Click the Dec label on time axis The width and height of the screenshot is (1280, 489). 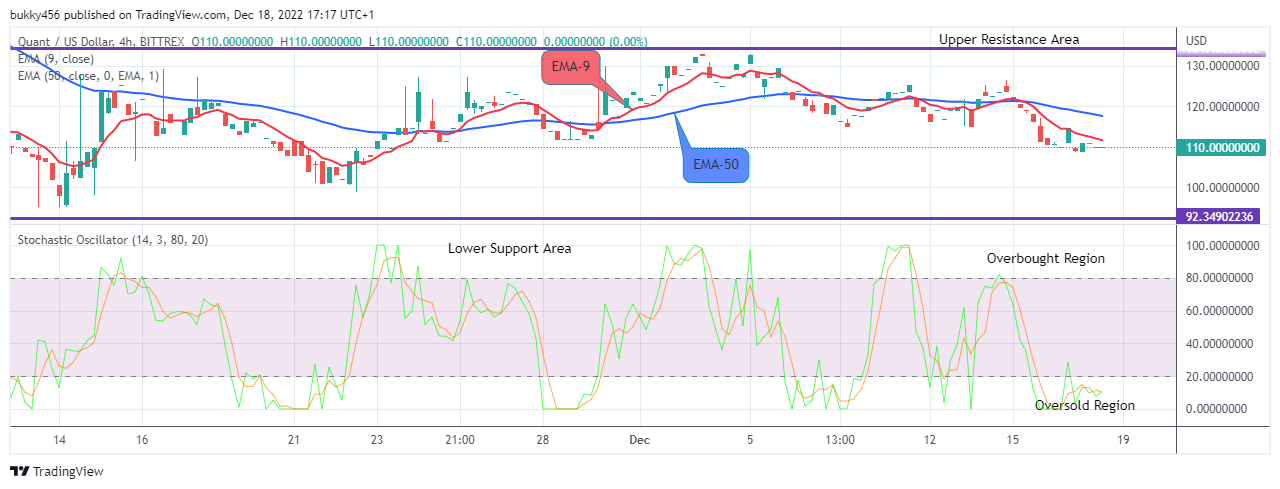click(639, 440)
